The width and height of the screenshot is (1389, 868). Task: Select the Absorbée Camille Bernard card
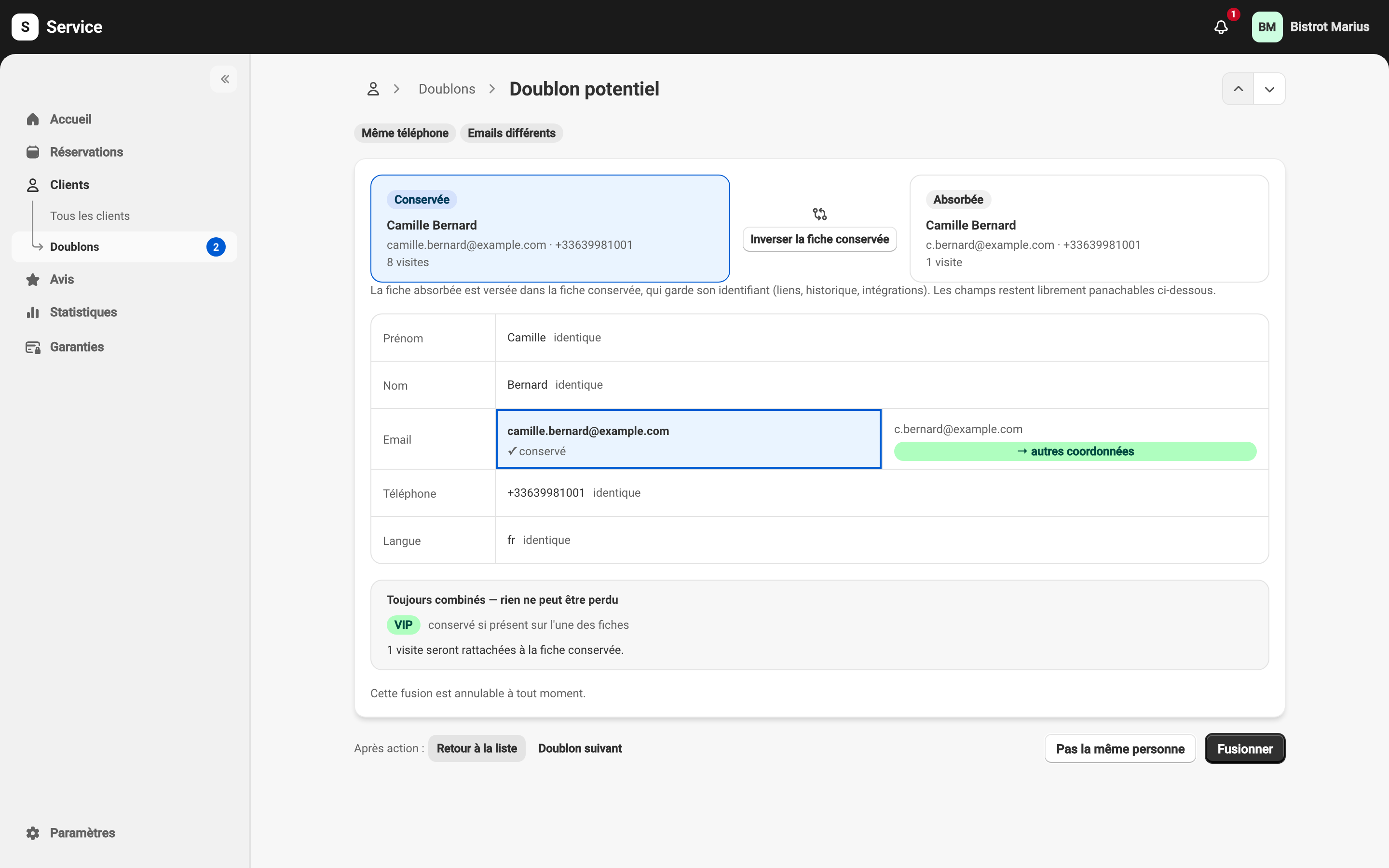point(1089,229)
